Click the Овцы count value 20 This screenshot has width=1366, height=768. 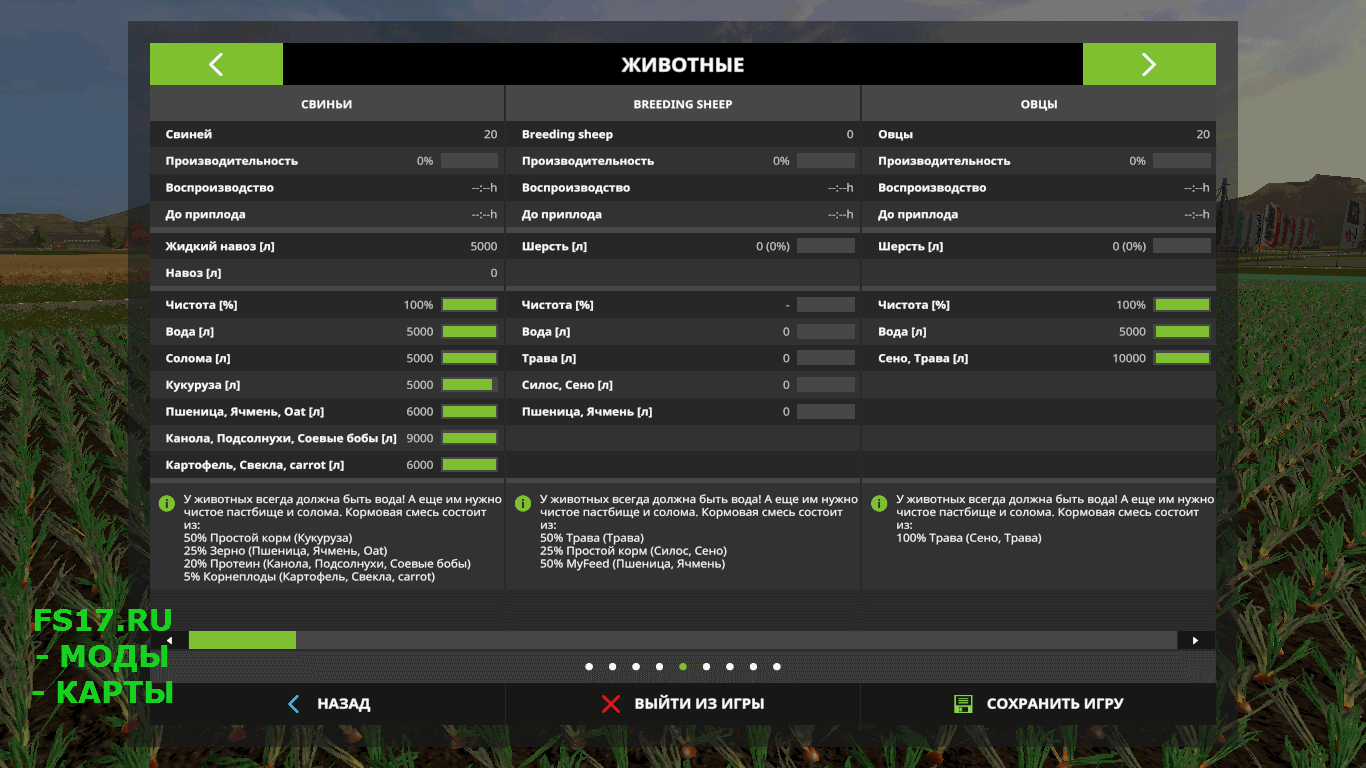click(1203, 134)
